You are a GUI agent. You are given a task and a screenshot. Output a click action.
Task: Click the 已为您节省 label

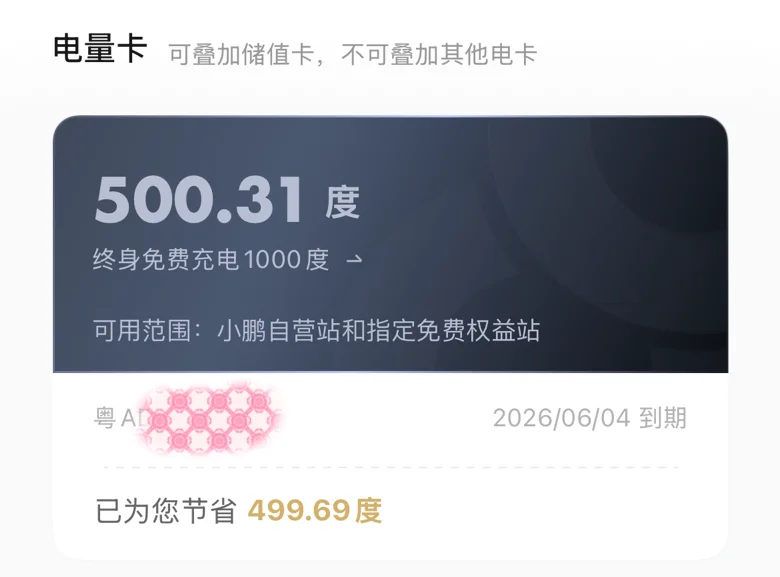pos(166,511)
